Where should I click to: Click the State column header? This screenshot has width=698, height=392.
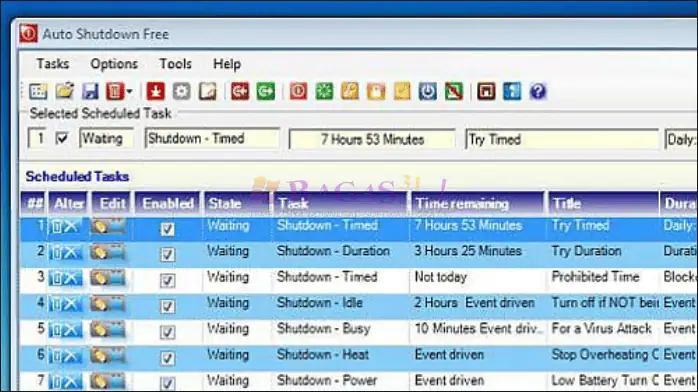point(236,204)
